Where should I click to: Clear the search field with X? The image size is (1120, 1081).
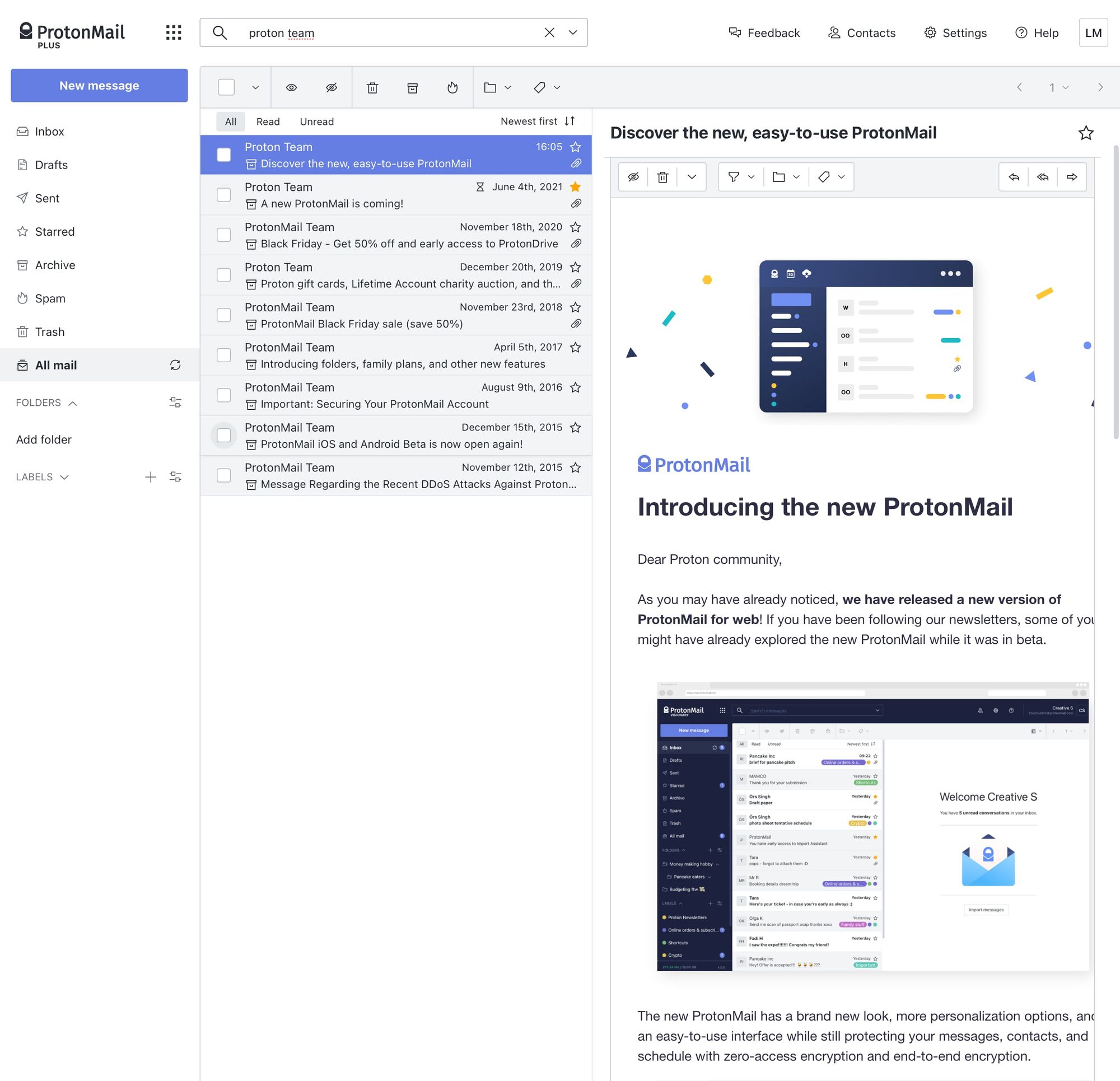(x=549, y=32)
